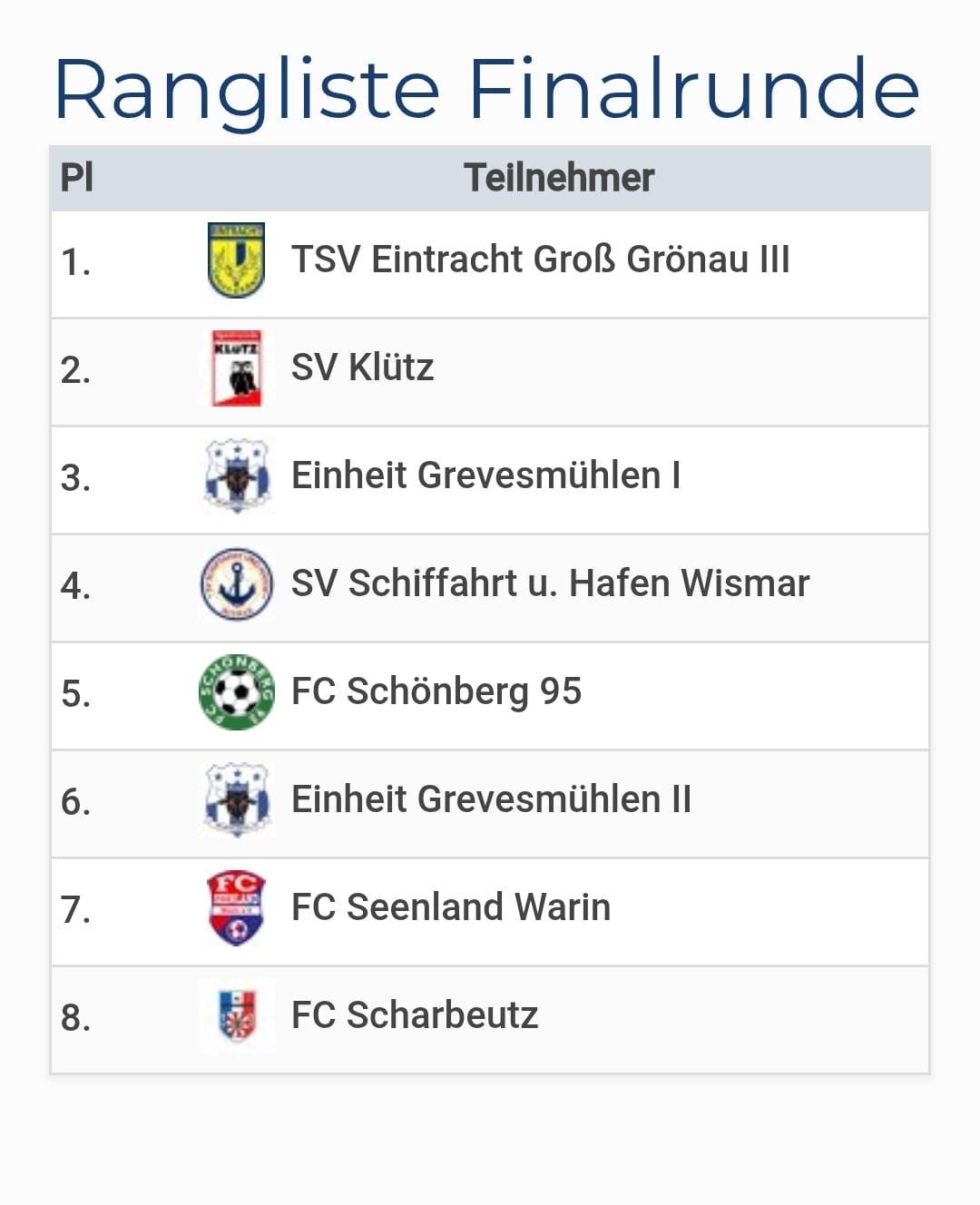Open TSV Eintracht Groß Grönau III team link
980x1205 pixels.
[540, 260]
